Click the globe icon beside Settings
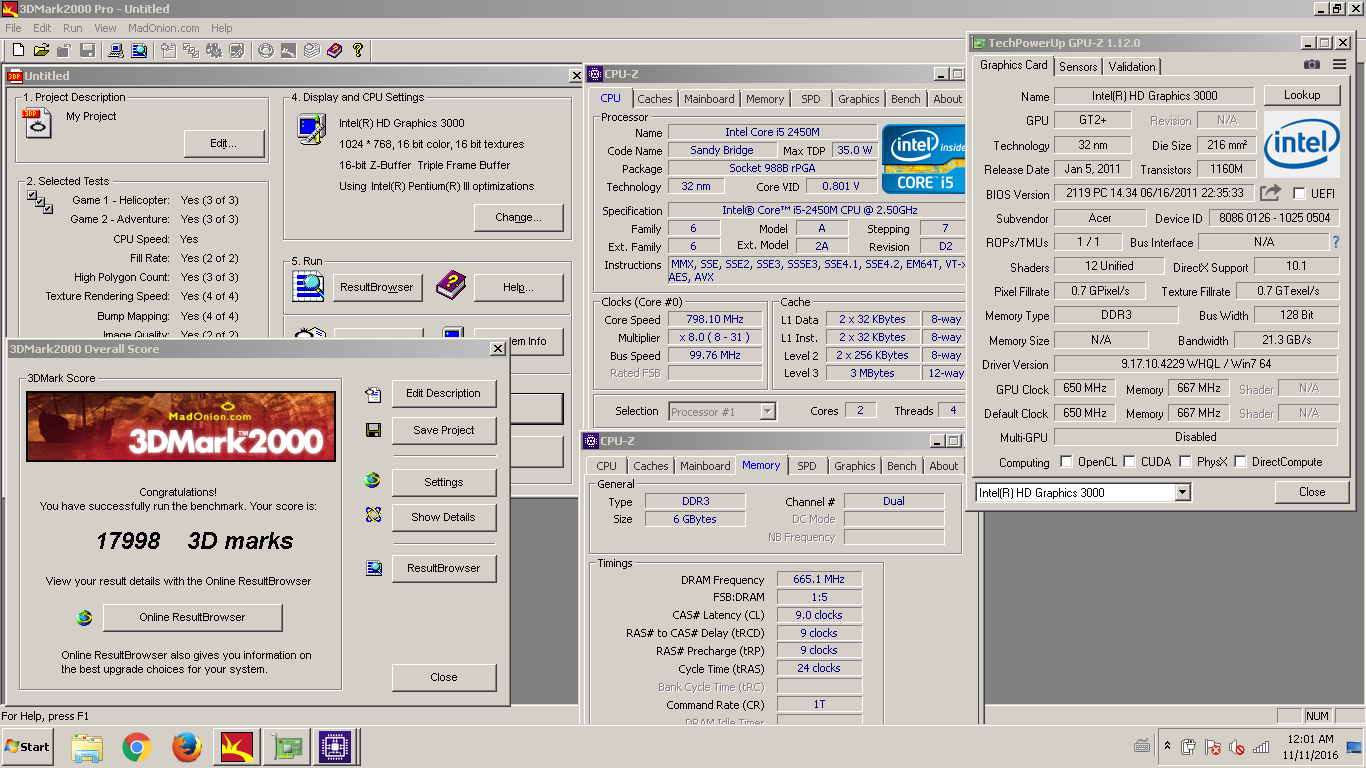Viewport: 1366px width, 768px height. click(373, 481)
